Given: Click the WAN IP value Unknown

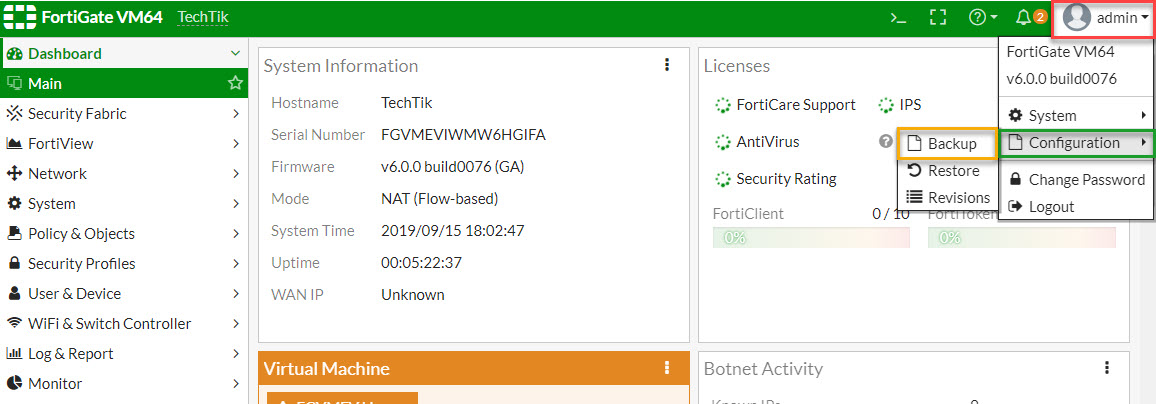Looking at the screenshot, I should point(413,295).
